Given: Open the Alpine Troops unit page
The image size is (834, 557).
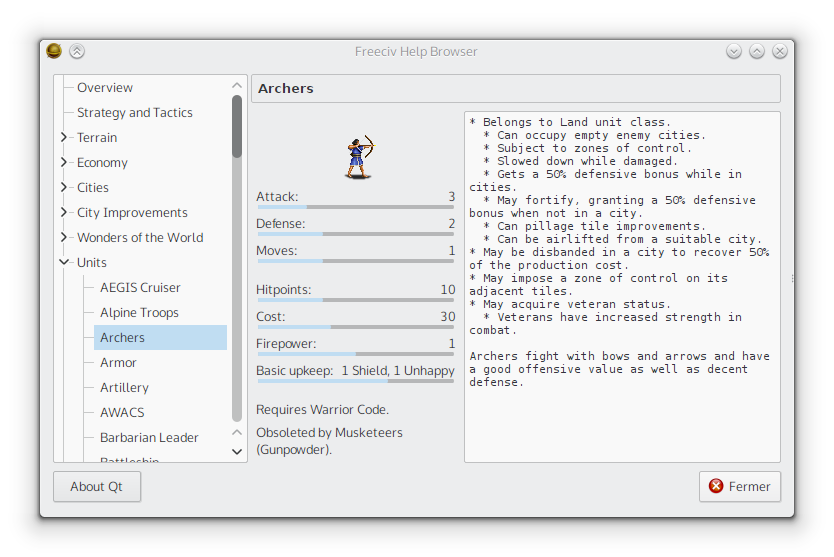Looking at the screenshot, I should click(139, 313).
